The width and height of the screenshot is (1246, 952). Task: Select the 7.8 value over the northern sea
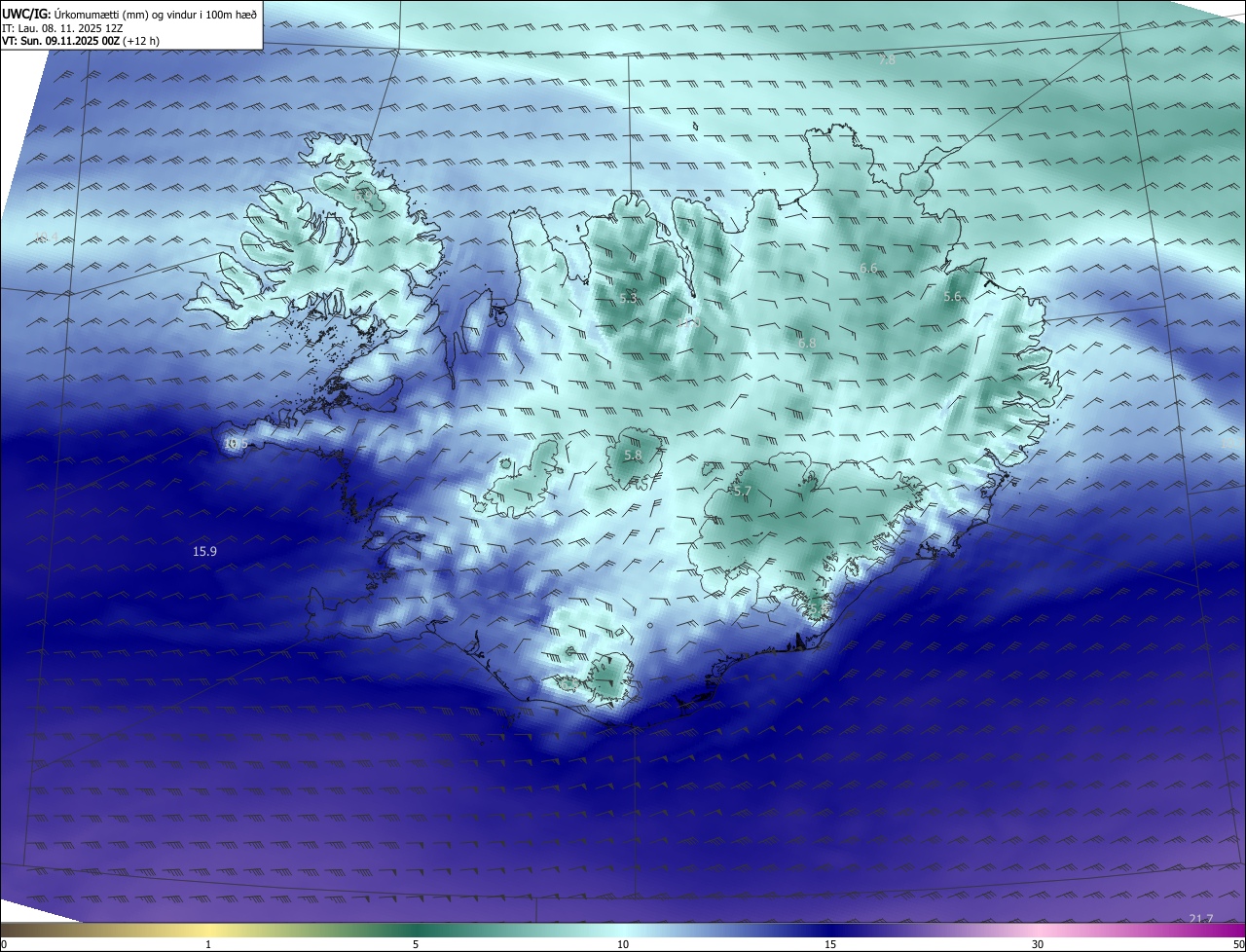pyautogui.click(x=887, y=60)
